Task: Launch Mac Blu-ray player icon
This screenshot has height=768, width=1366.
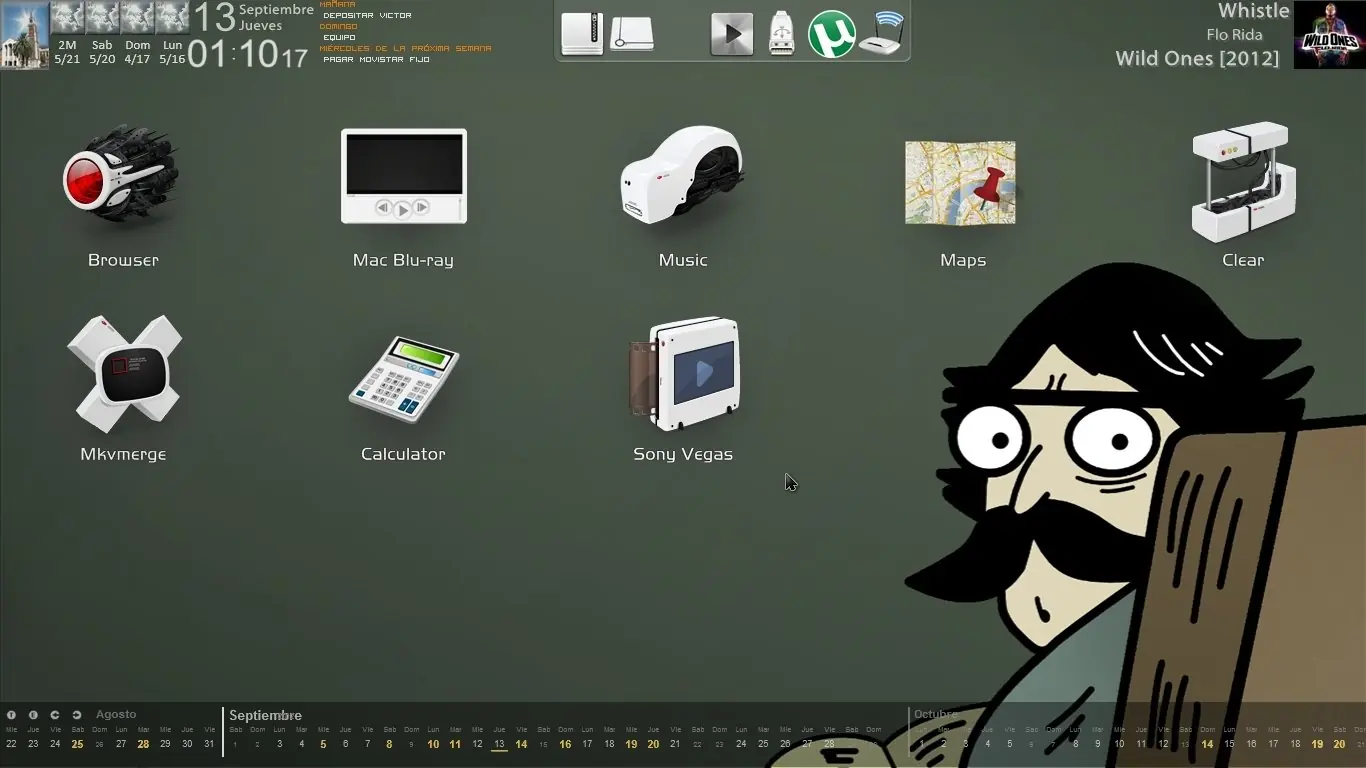Action: (x=403, y=176)
